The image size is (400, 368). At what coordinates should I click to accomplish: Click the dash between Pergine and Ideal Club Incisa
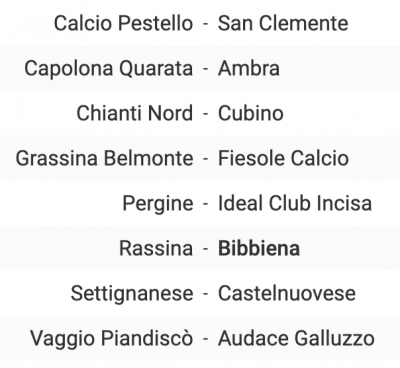(206, 204)
